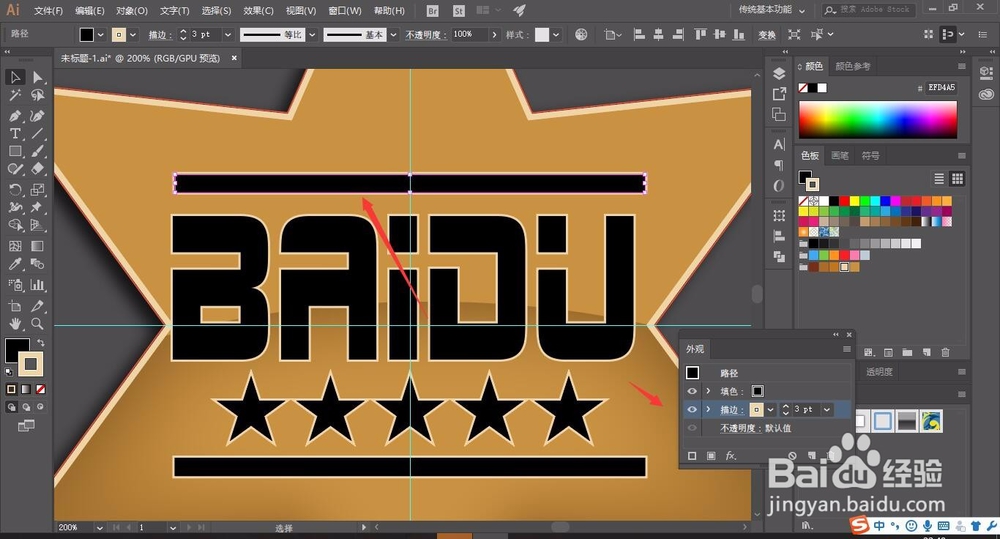Select the Eraser tool
Screen dimensions: 1000x539
pos(38,169)
